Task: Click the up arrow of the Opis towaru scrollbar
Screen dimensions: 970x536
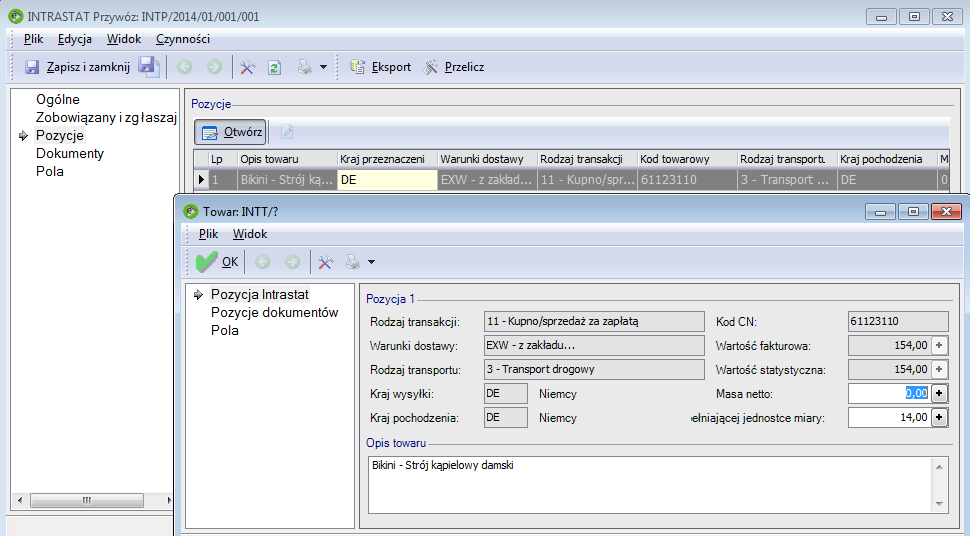Action: click(939, 467)
